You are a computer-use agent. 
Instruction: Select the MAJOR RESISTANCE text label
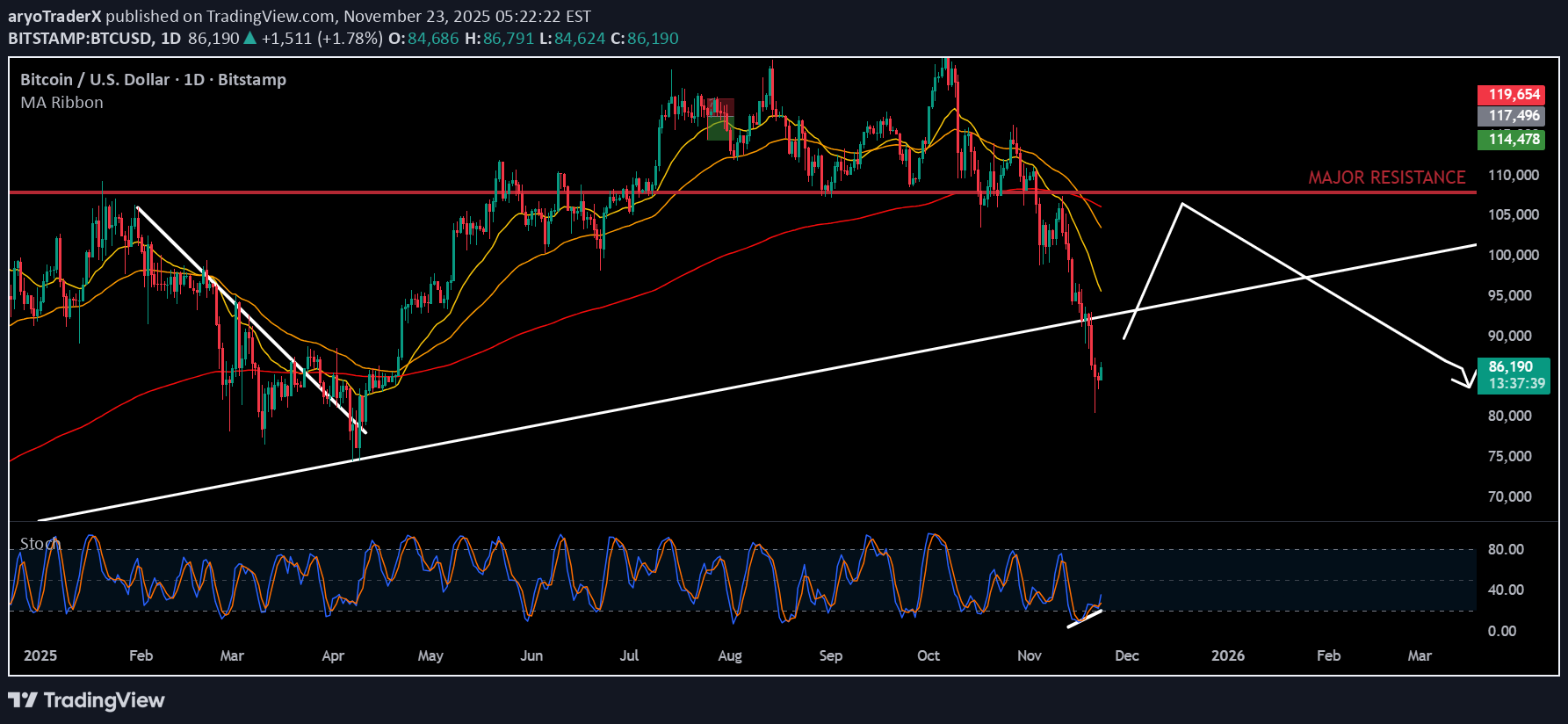click(x=1386, y=177)
